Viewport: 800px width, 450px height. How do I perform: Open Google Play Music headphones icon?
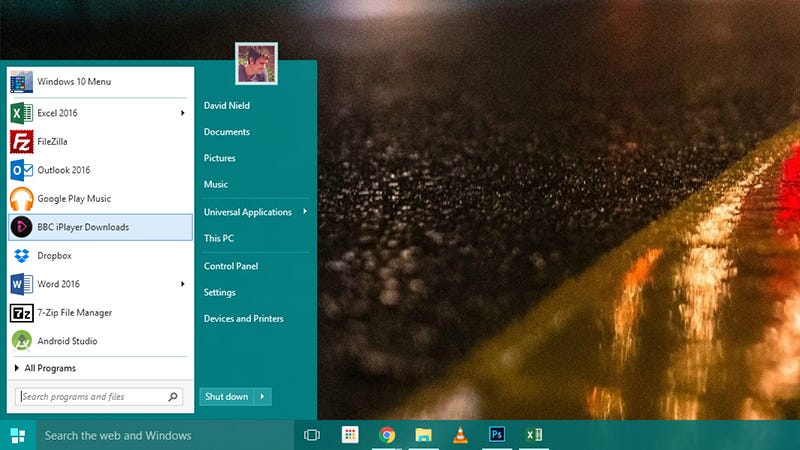pyautogui.click(x=21, y=198)
